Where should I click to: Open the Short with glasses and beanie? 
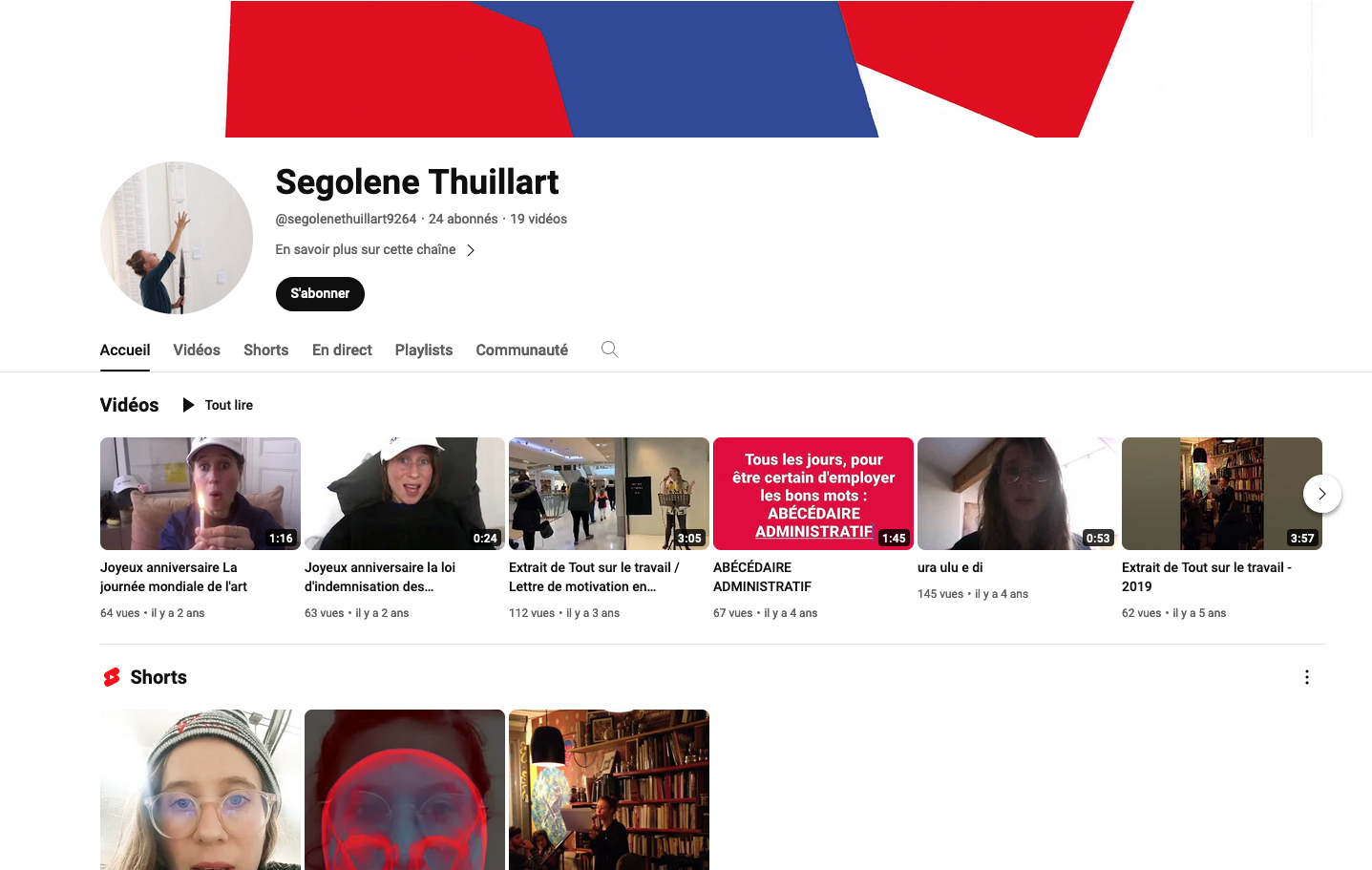201,790
